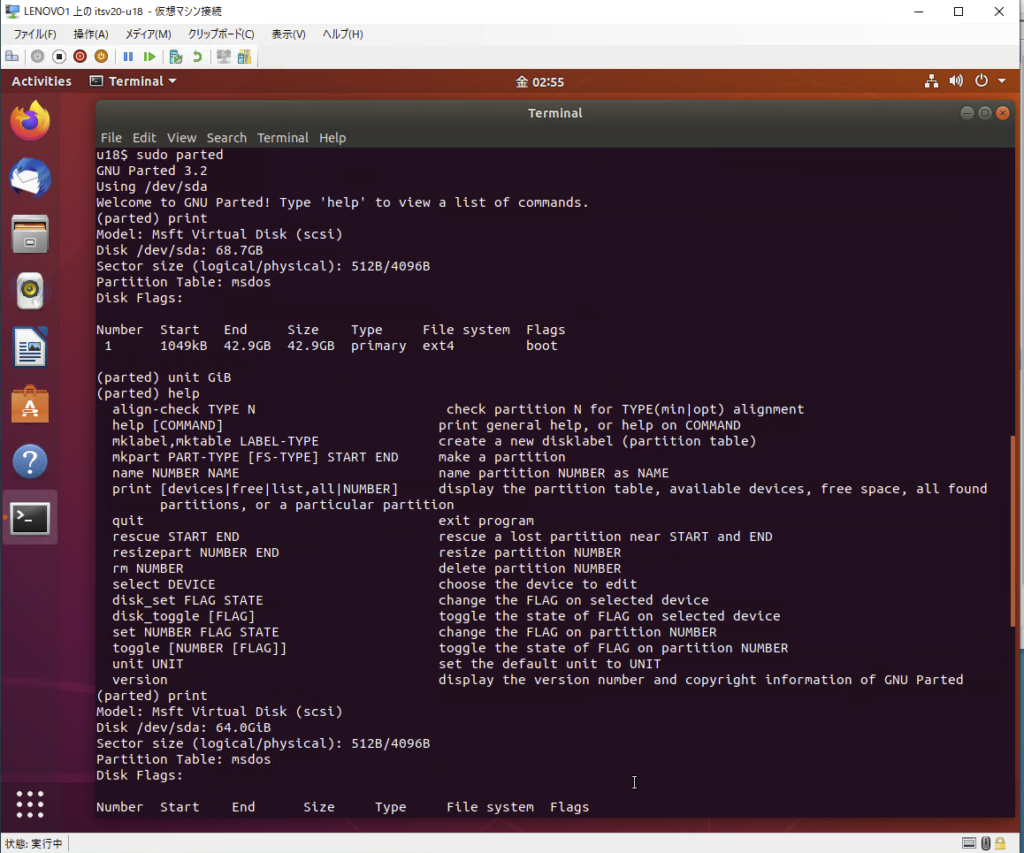Viewport: 1024px width, 853px height.
Task: Click the Ctrl+Alt+Del toolbar icon
Action: [x=12, y=57]
